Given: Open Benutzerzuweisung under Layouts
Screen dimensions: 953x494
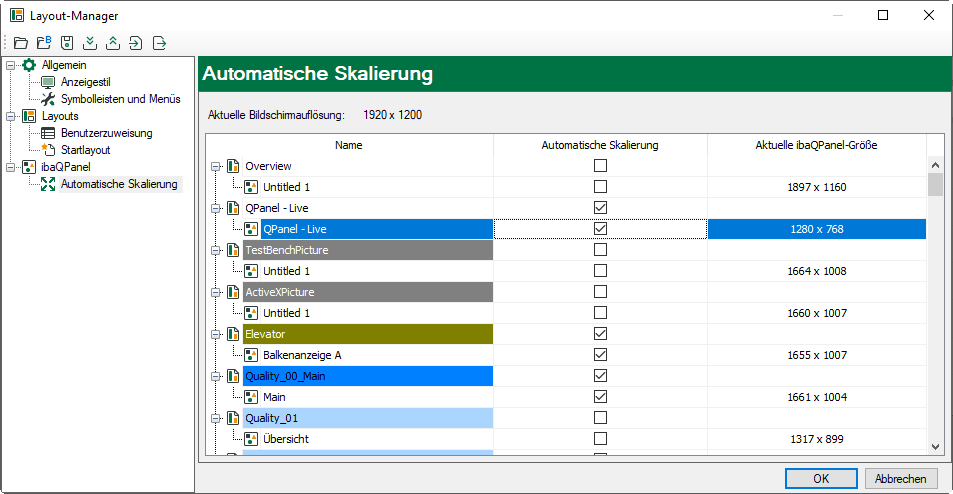Looking at the screenshot, I should click(106, 133).
